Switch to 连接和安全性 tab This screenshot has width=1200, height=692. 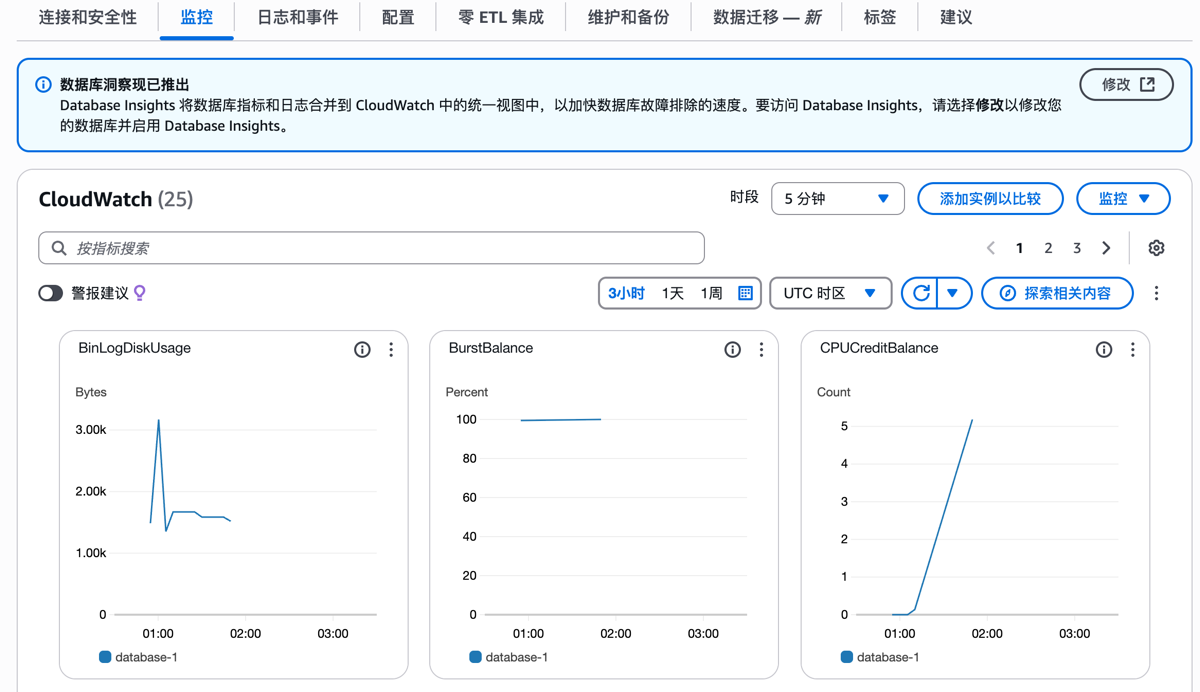pos(88,17)
